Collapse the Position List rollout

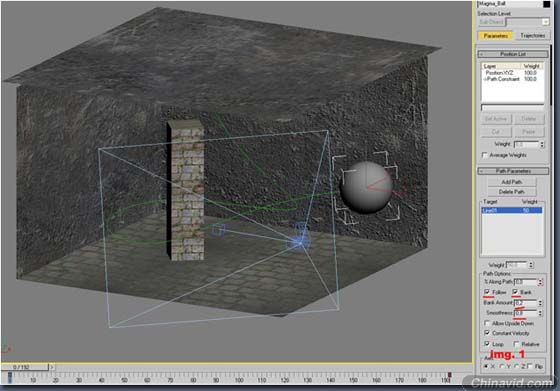[513, 54]
